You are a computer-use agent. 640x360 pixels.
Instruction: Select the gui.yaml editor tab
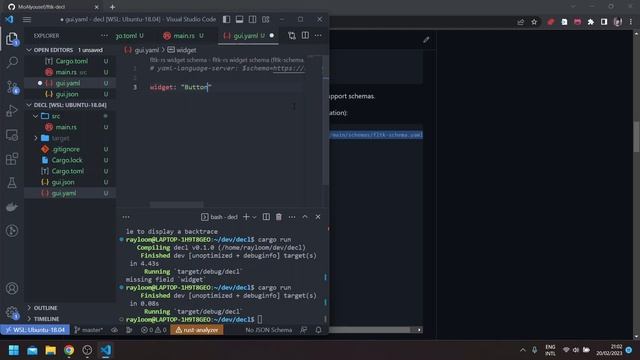(249, 36)
